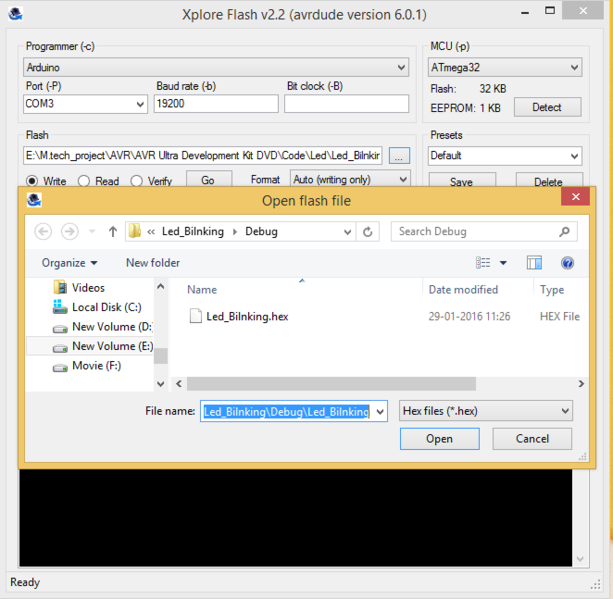Screen dimensions: 613x599
Task: Click the horizontal scrollbar thumb in file list
Action: tap(331, 384)
